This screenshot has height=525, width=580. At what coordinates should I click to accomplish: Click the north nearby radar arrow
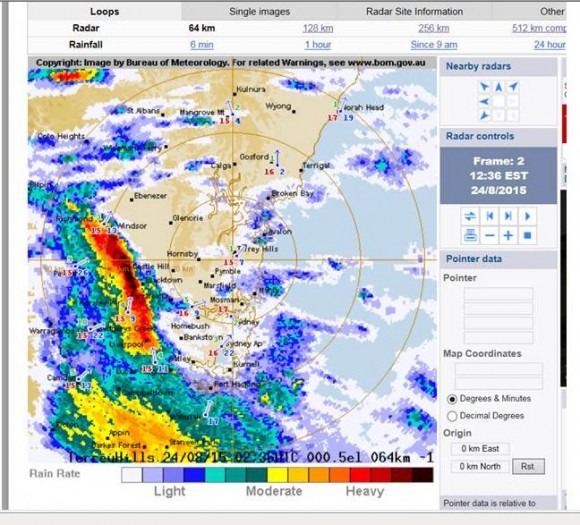499,87
